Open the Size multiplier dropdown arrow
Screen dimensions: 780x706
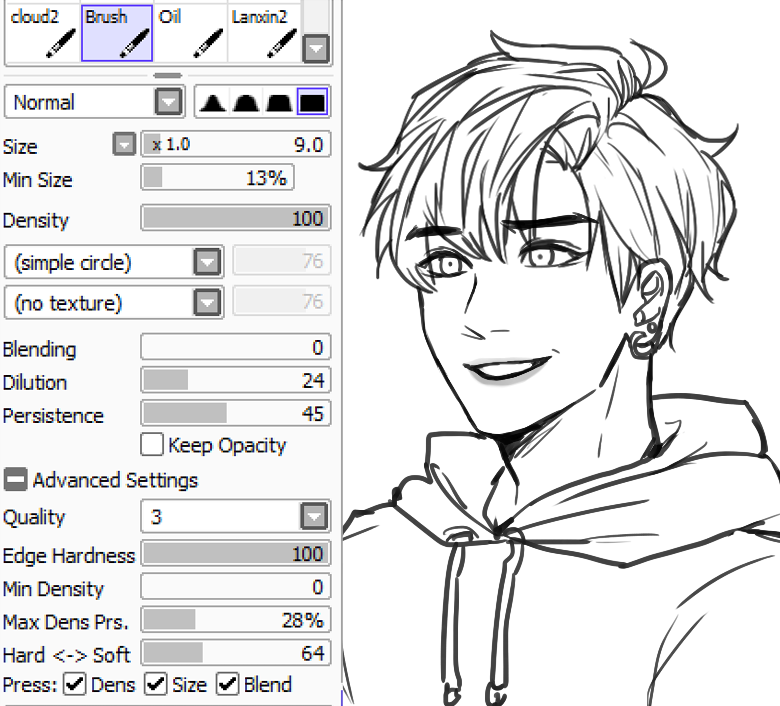pos(124,145)
